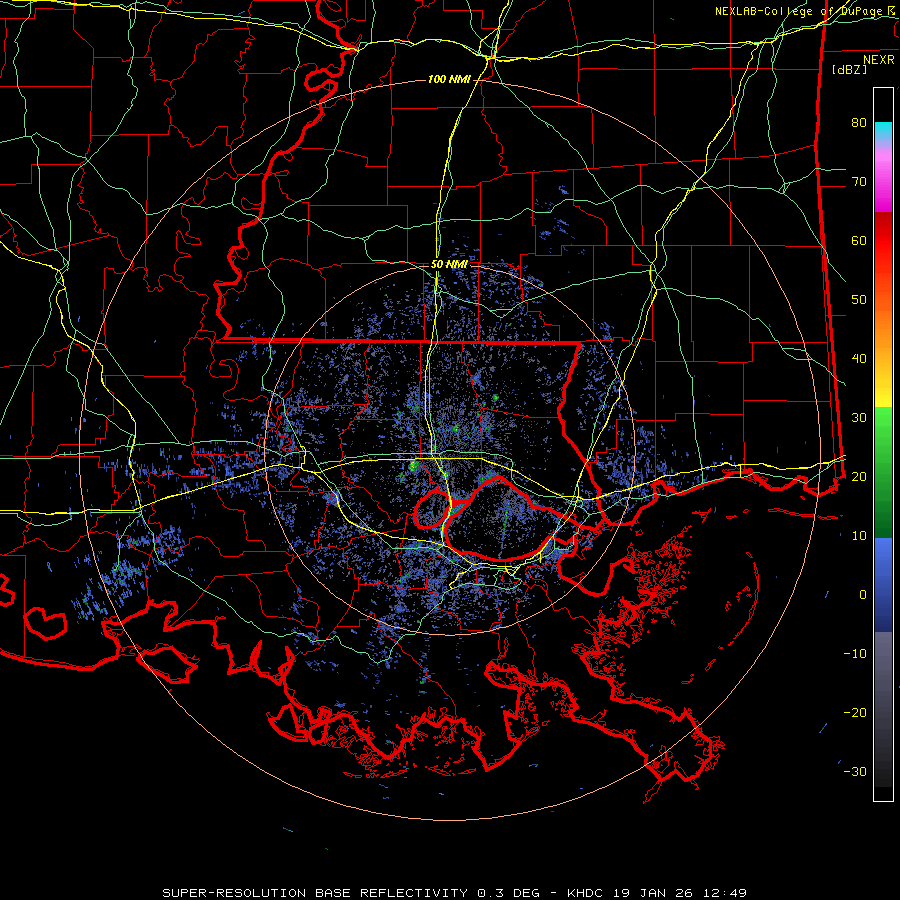The width and height of the screenshot is (900, 900).
Task: Click the 50 dBZ scale value
Action: click(859, 300)
